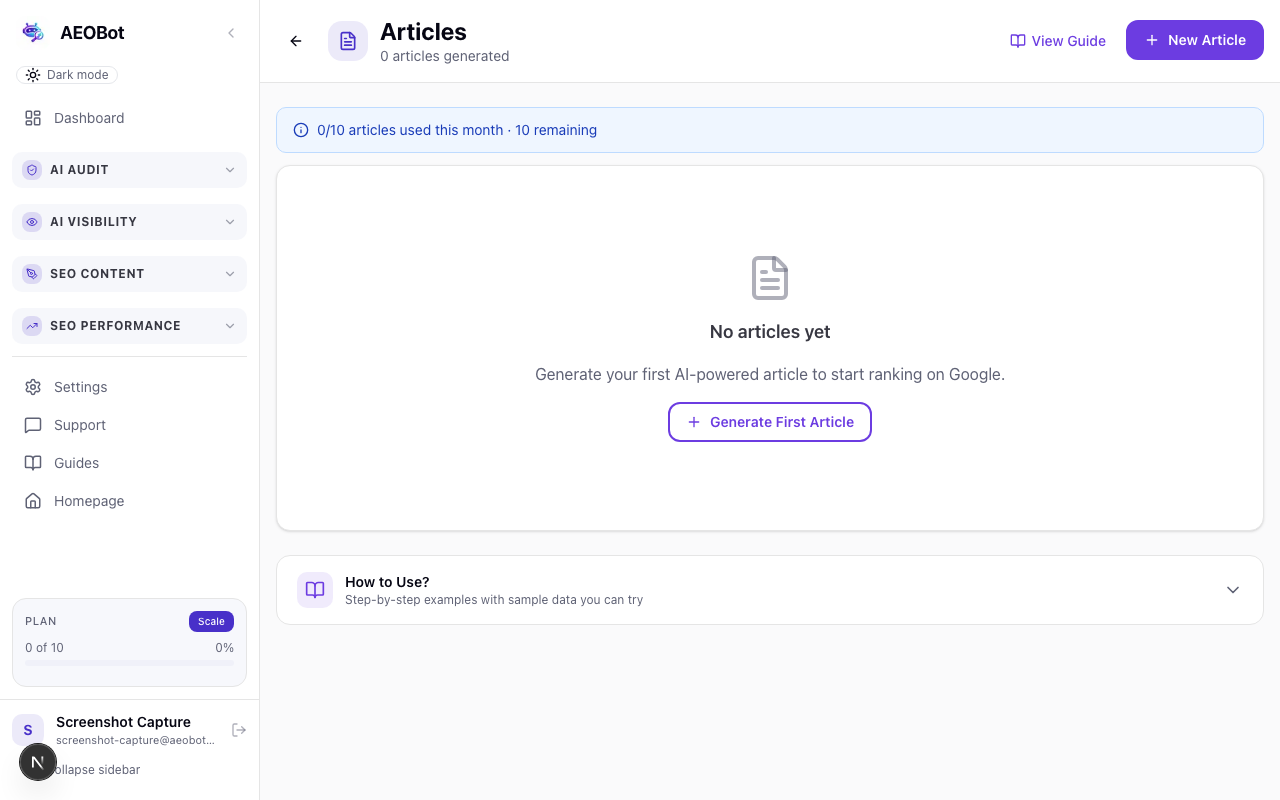Click the Guides book icon in sidebar
The width and height of the screenshot is (1280, 800).
pos(33,463)
